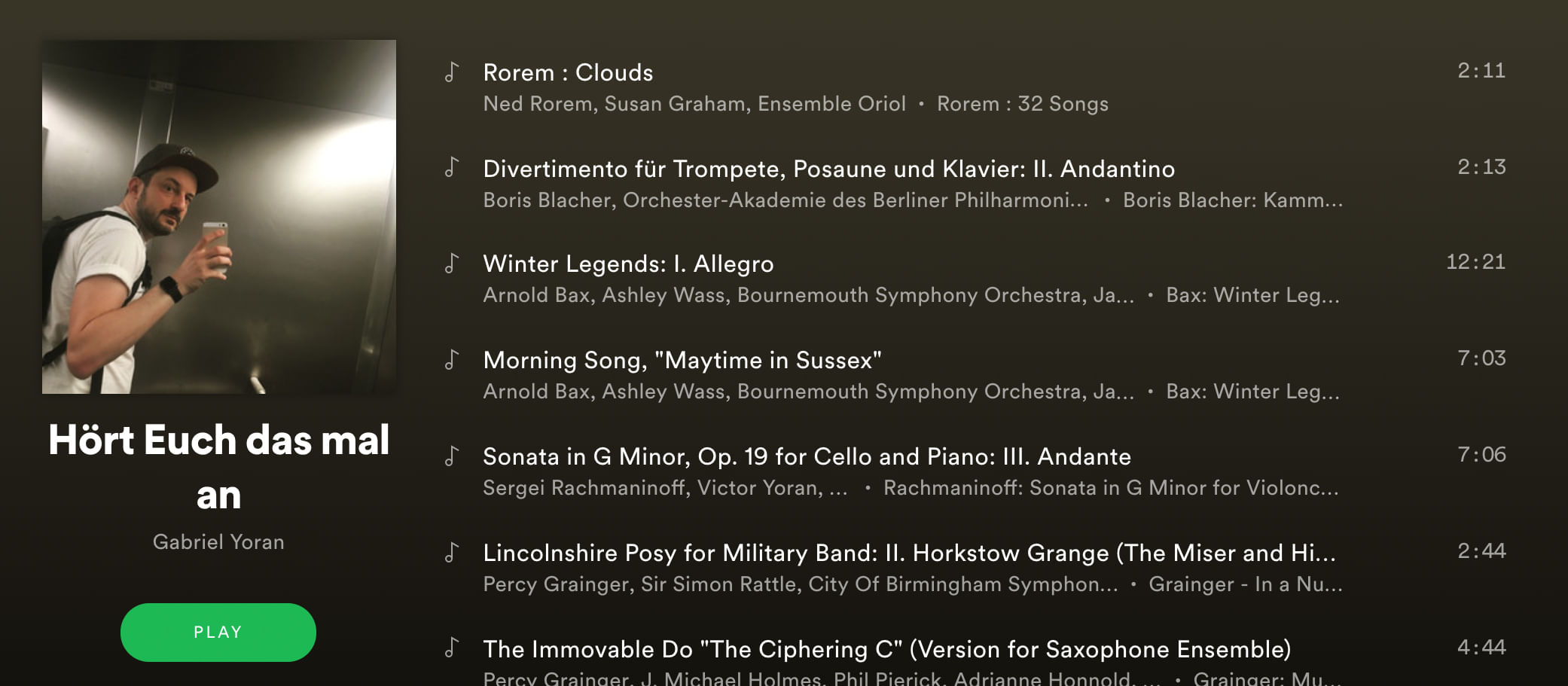Click music note icon beside Sonata in G Minor
The width and height of the screenshot is (1568, 686).
(x=451, y=456)
